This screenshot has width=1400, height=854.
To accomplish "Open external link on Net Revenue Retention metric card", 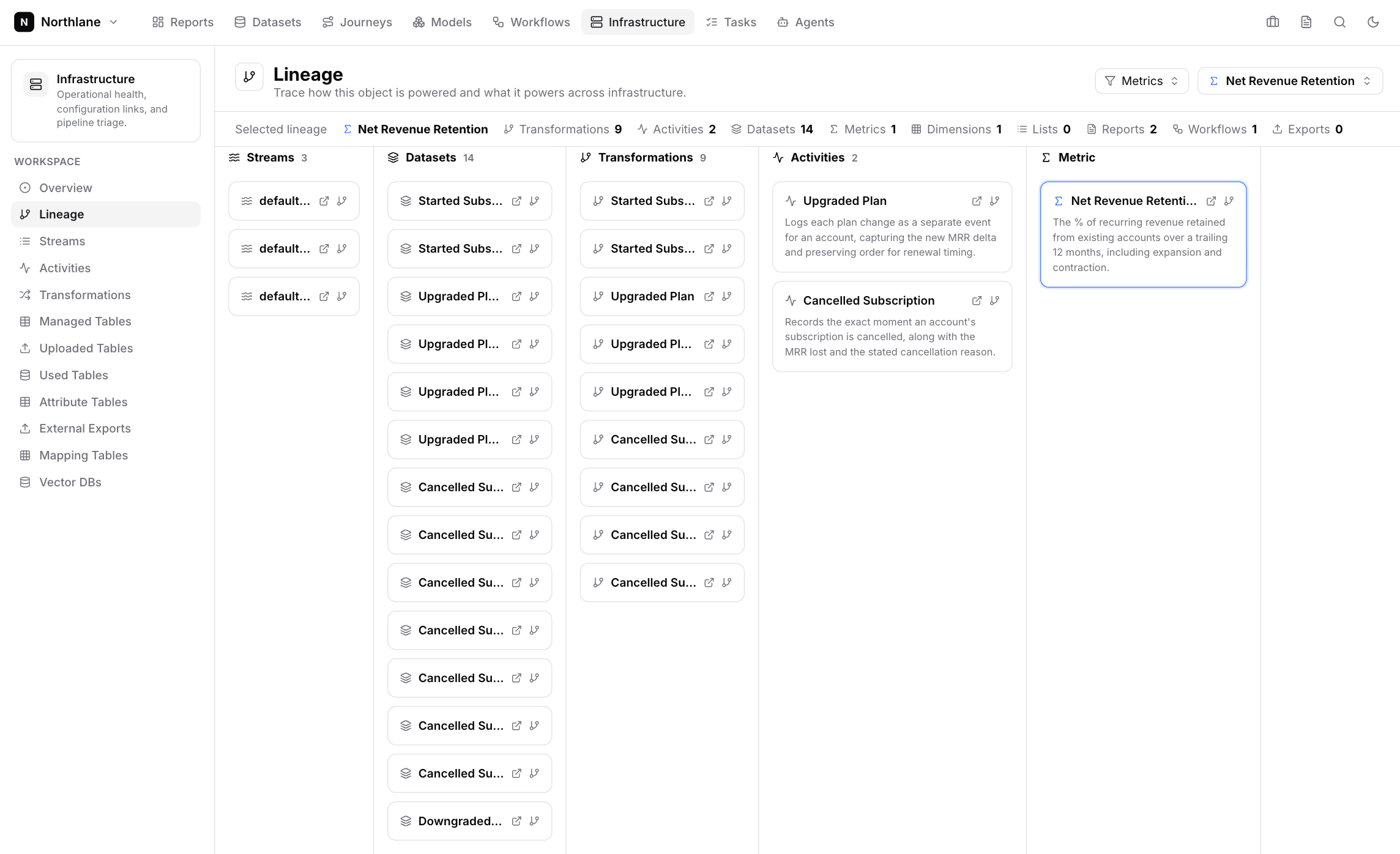I will [x=1211, y=201].
